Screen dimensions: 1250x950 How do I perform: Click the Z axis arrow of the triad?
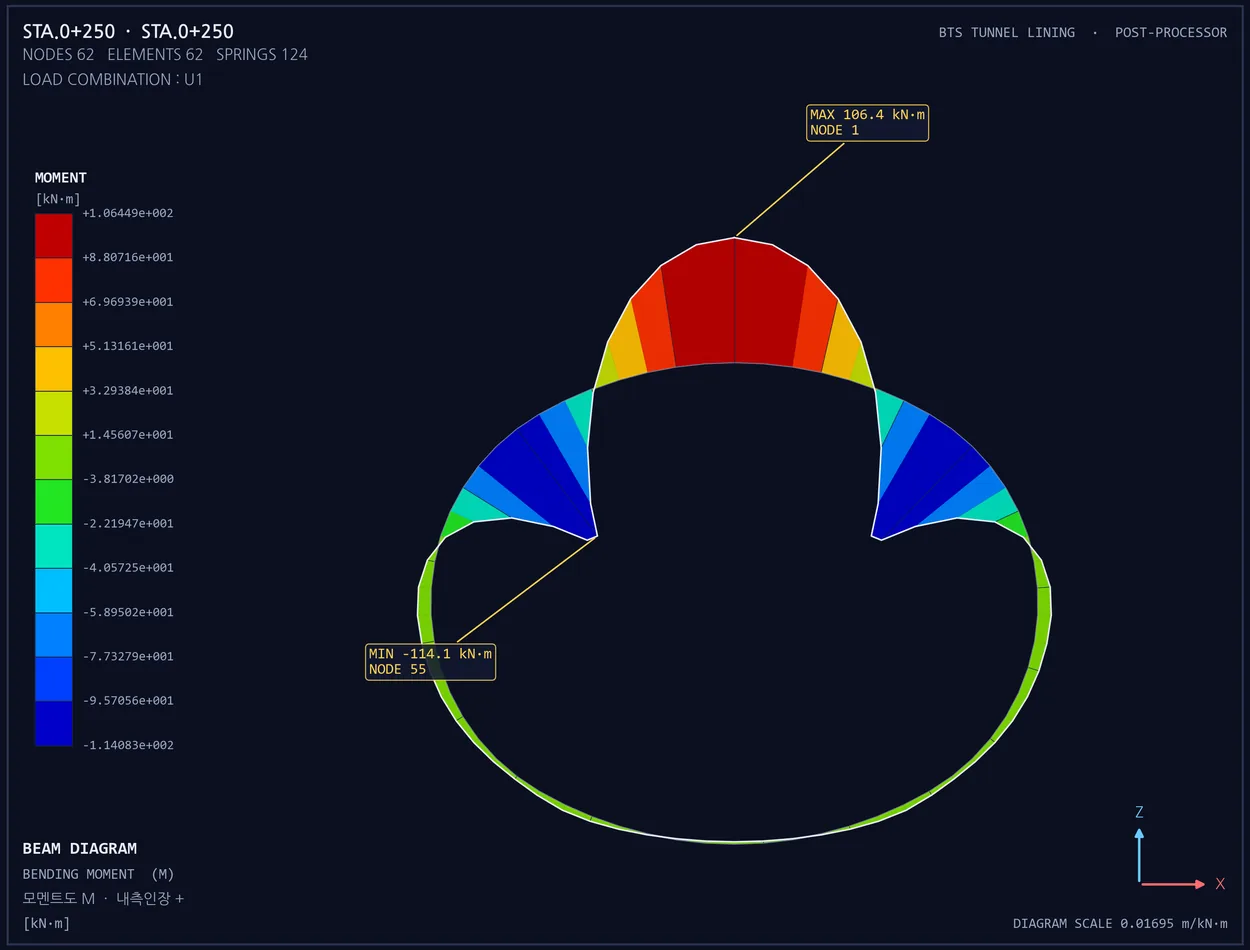point(1139,855)
